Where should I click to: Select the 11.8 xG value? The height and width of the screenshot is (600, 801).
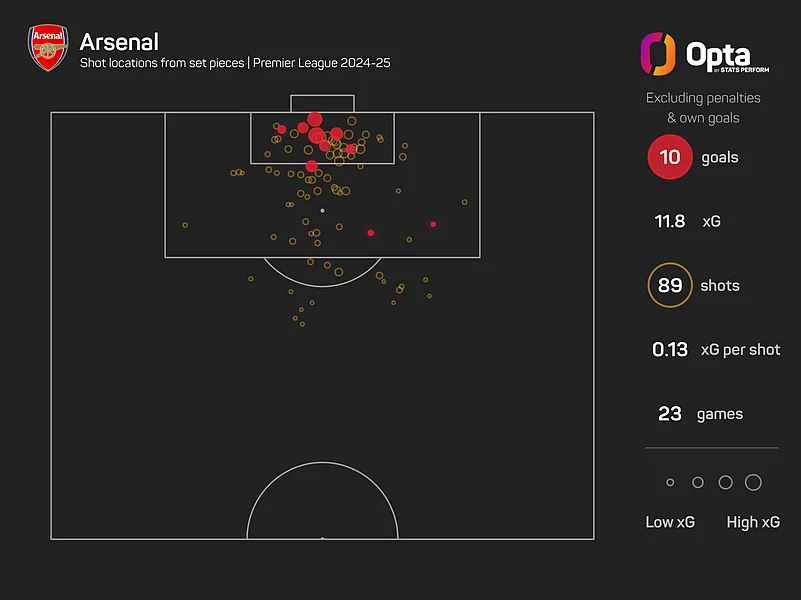(x=669, y=222)
